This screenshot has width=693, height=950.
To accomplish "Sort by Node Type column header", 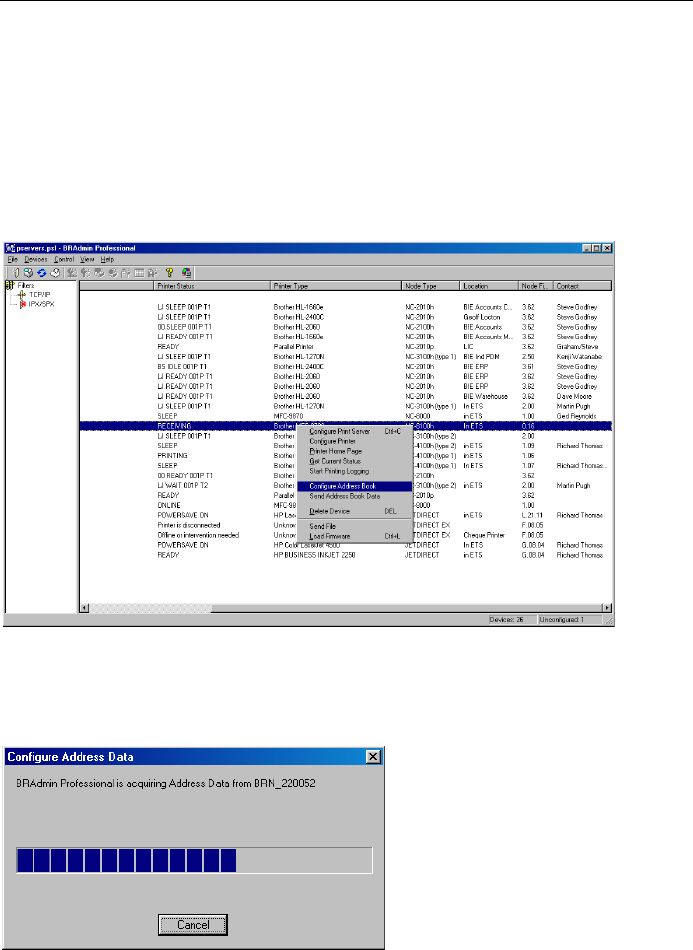I will pyautogui.click(x=431, y=286).
